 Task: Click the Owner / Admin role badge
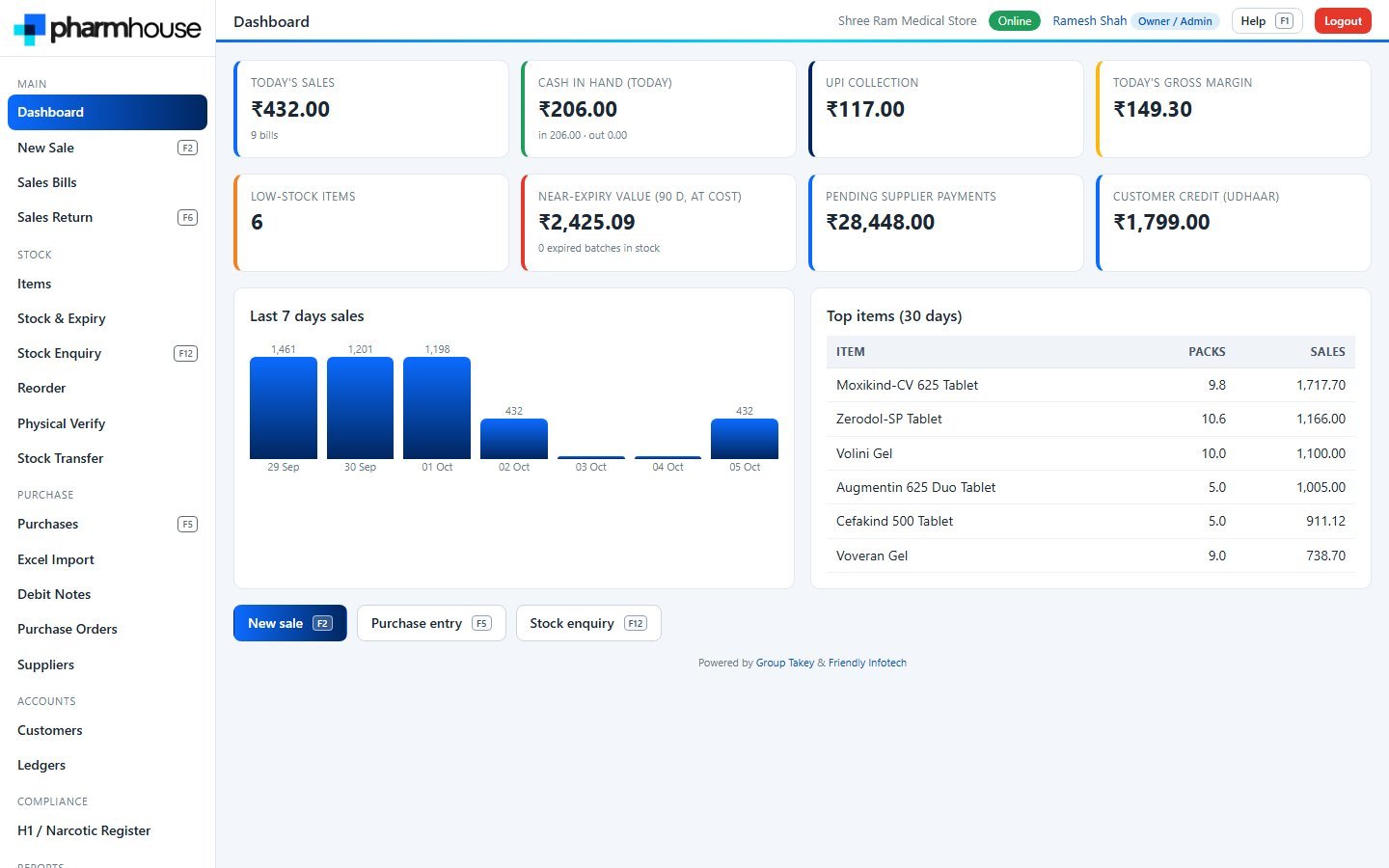(x=1175, y=21)
